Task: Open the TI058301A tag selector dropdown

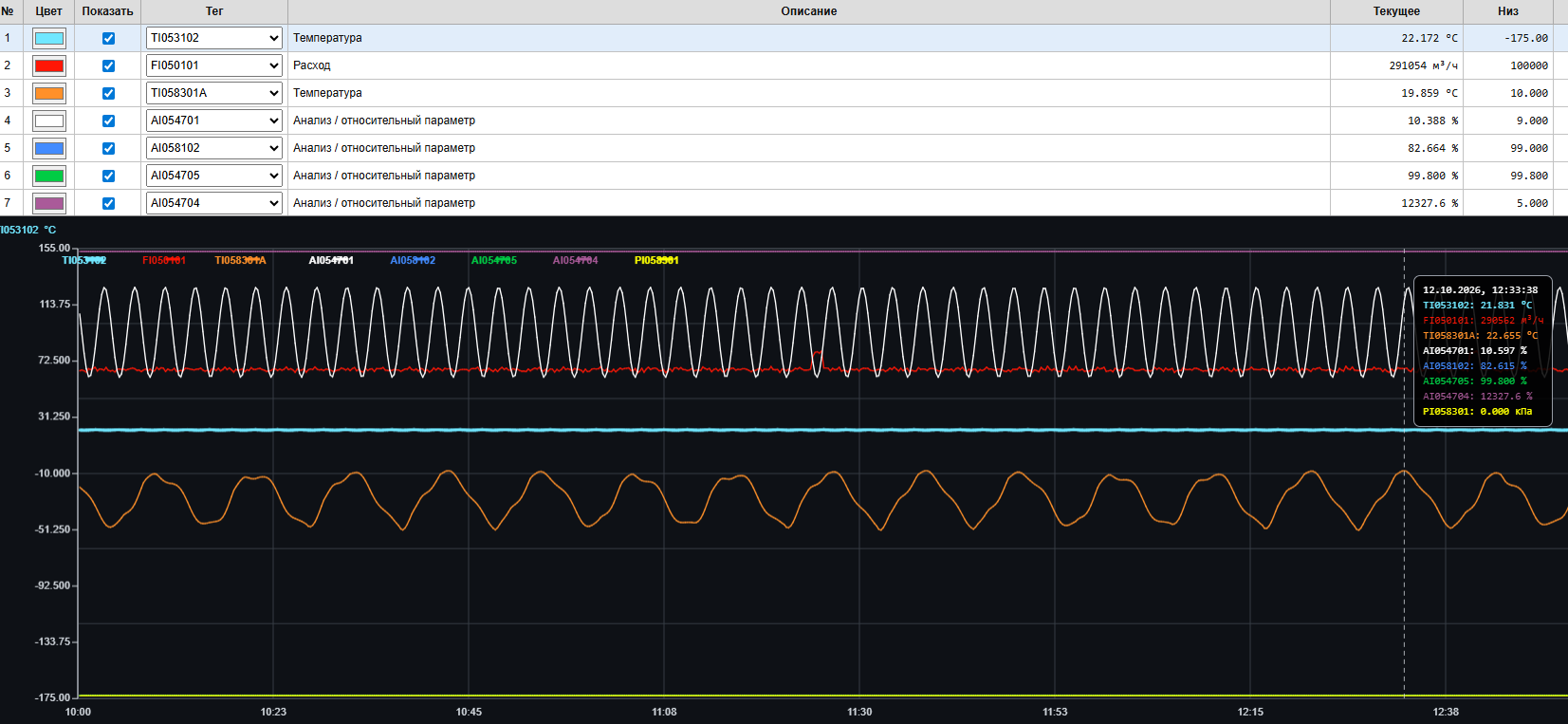Action: [214, 93]
